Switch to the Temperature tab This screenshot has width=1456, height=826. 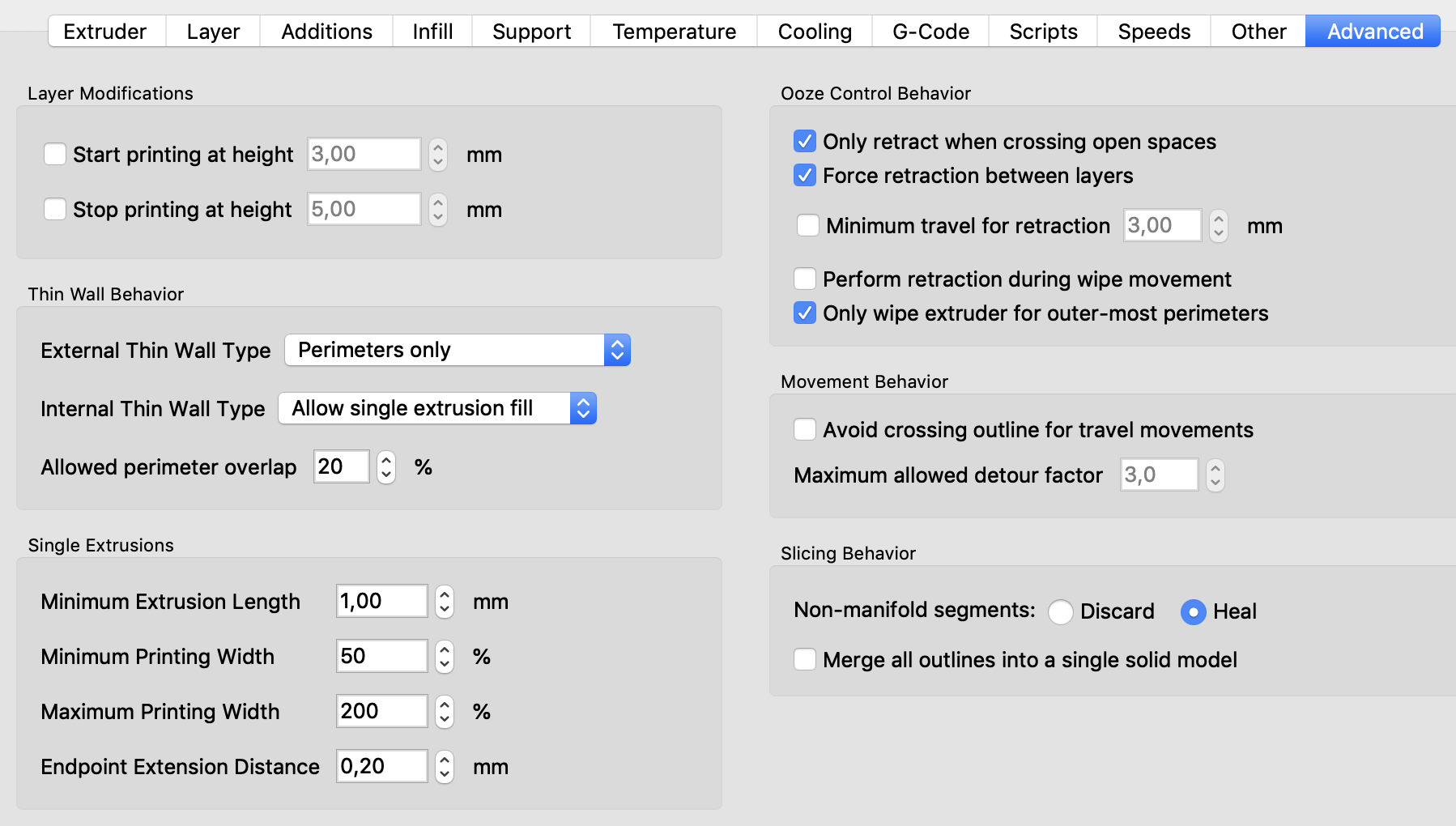(674, 32)
